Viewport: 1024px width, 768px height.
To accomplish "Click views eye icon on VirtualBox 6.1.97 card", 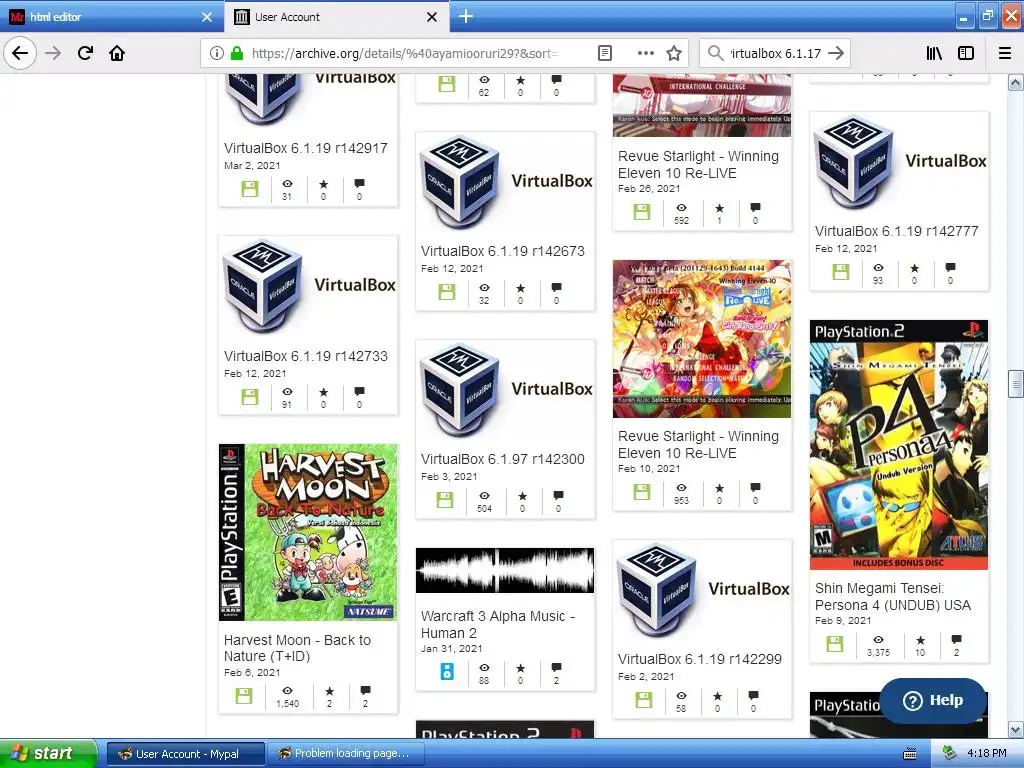I will coord(485,496).
